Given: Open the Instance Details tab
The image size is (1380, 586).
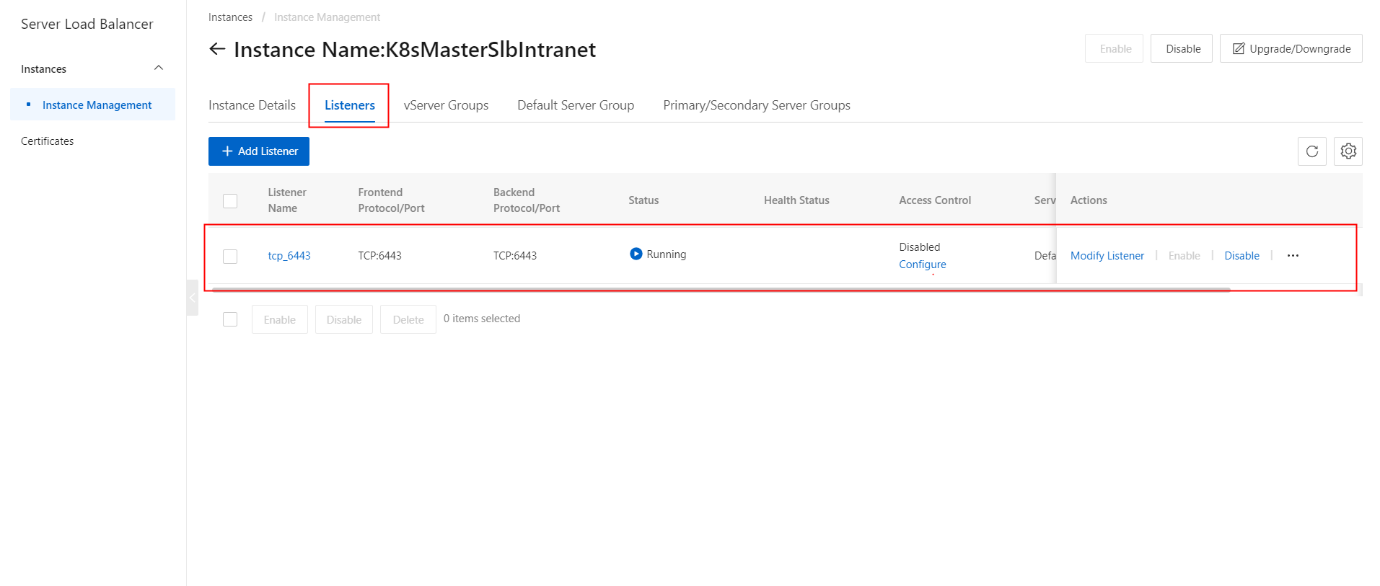Looking at the screenshot, I should (252, 105).
